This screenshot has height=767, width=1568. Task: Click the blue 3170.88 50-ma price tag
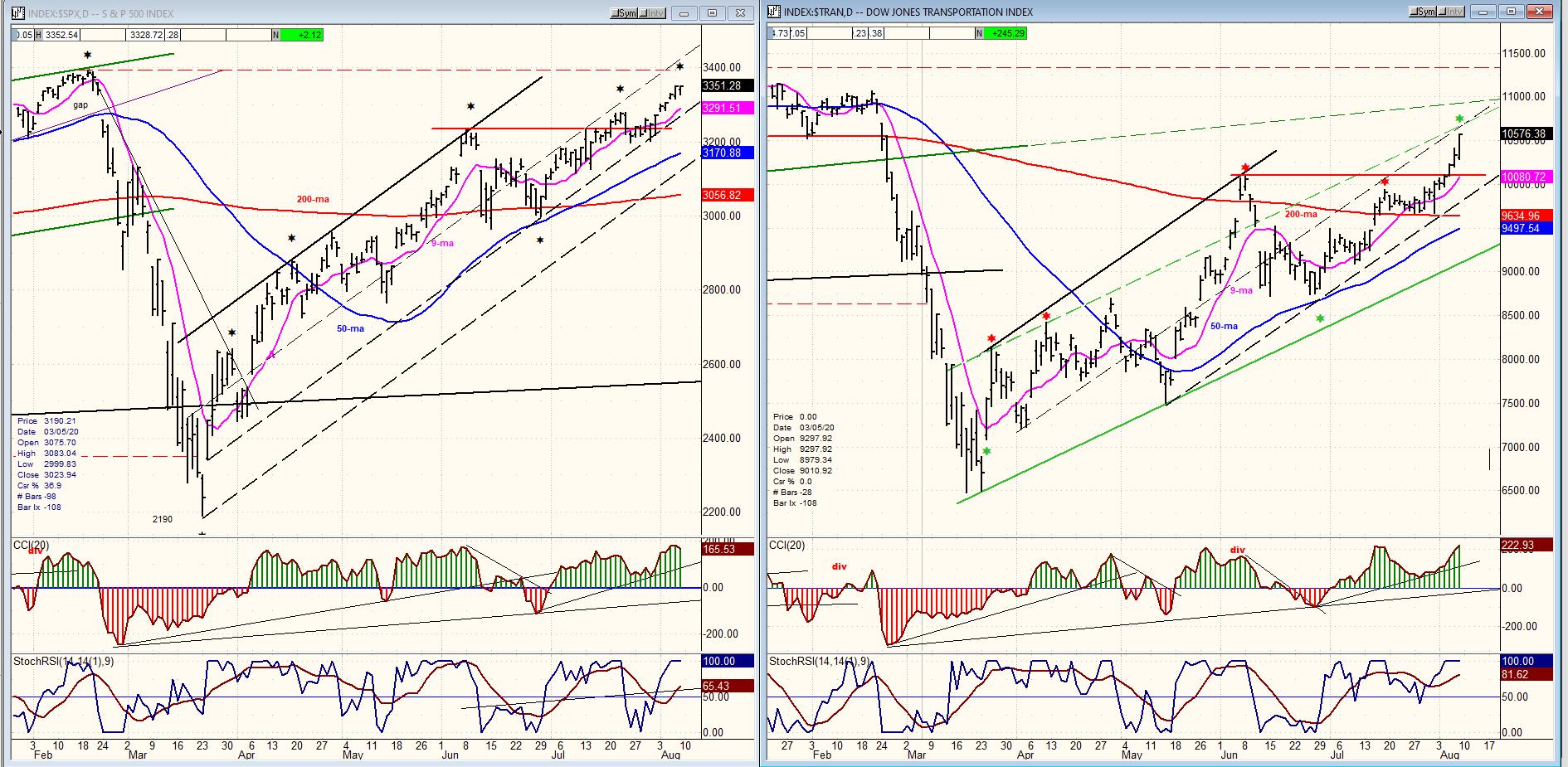coord(727,153)
